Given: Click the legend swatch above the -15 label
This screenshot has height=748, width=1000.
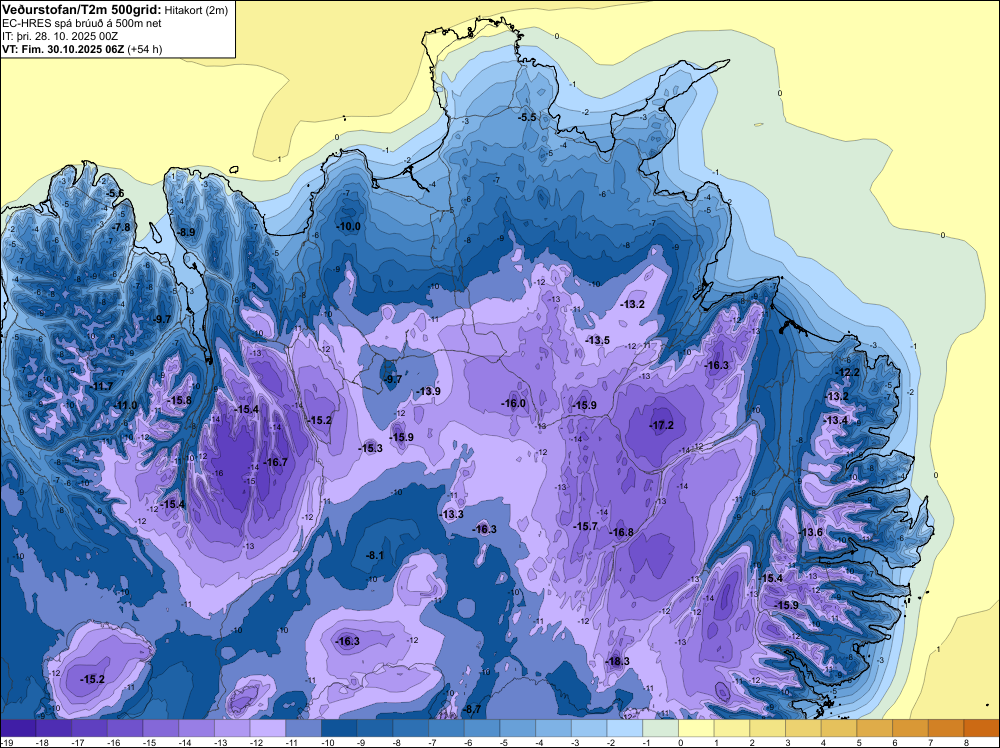Looking at the screenshot, I should 160,728.
